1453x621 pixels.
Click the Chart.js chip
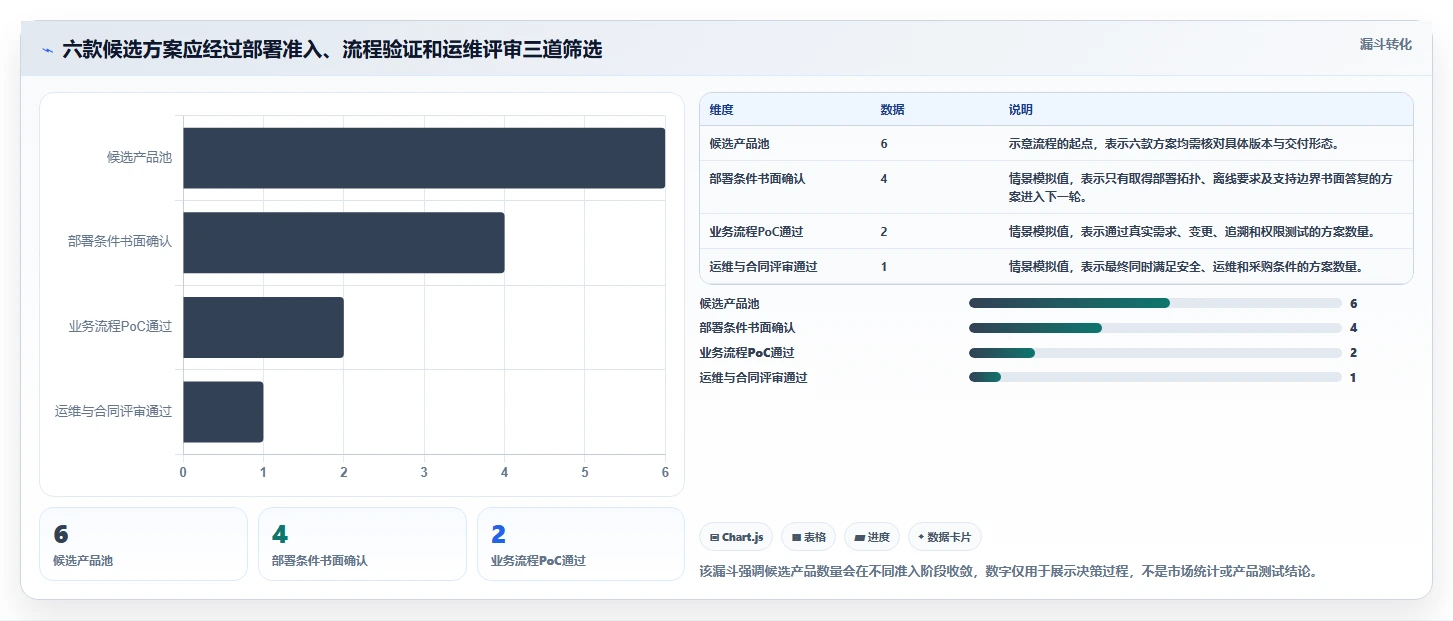pos(736,537)
